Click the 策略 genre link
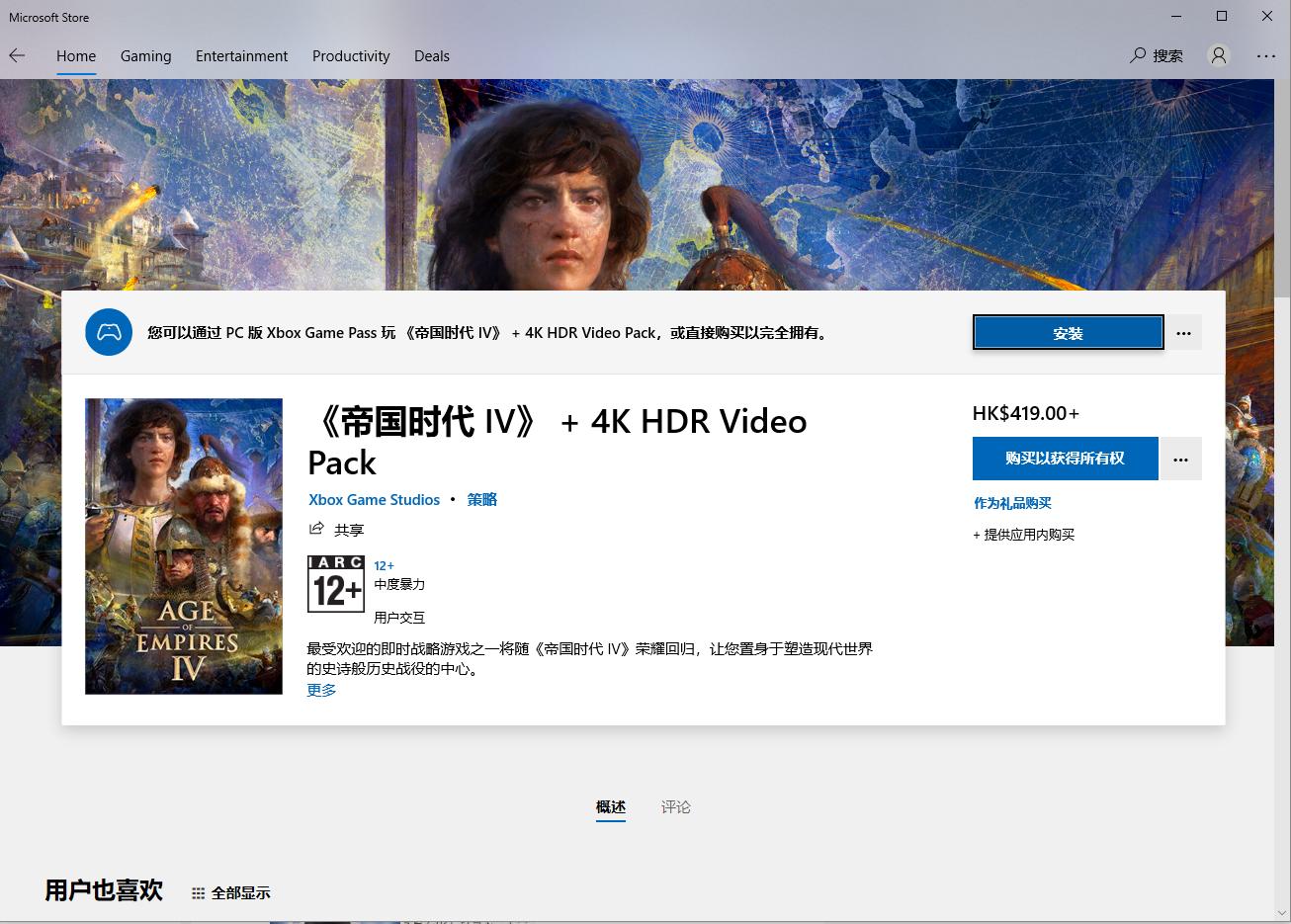 point(482,499)
